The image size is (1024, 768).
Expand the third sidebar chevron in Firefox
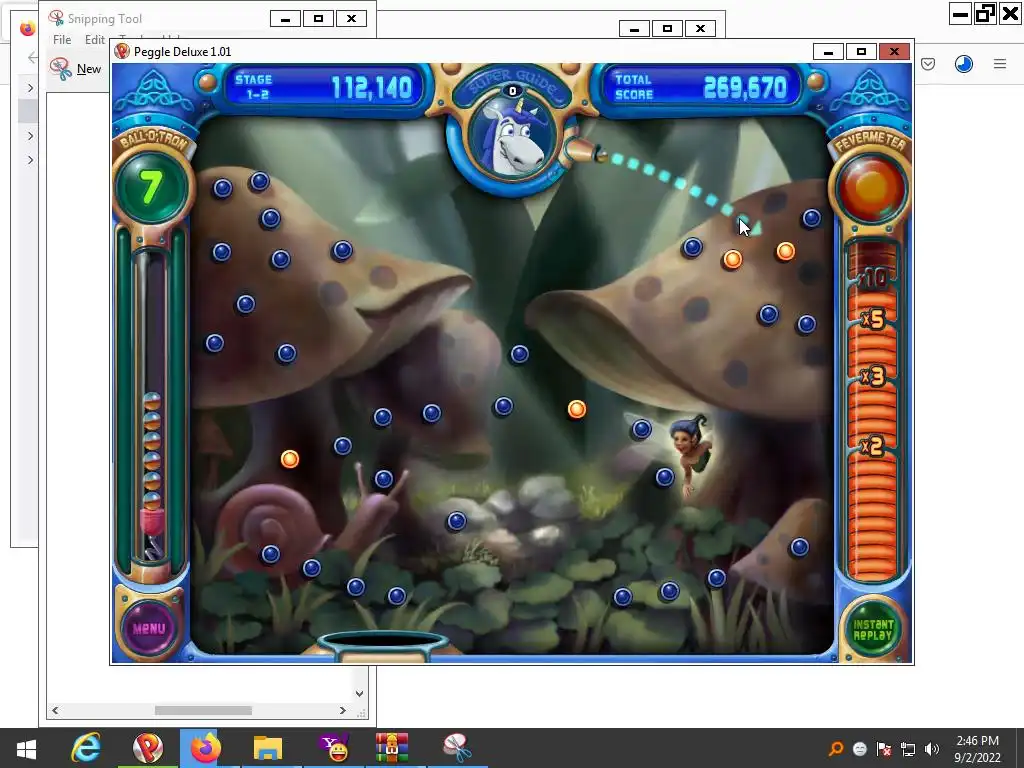click(x=30, y=160)
